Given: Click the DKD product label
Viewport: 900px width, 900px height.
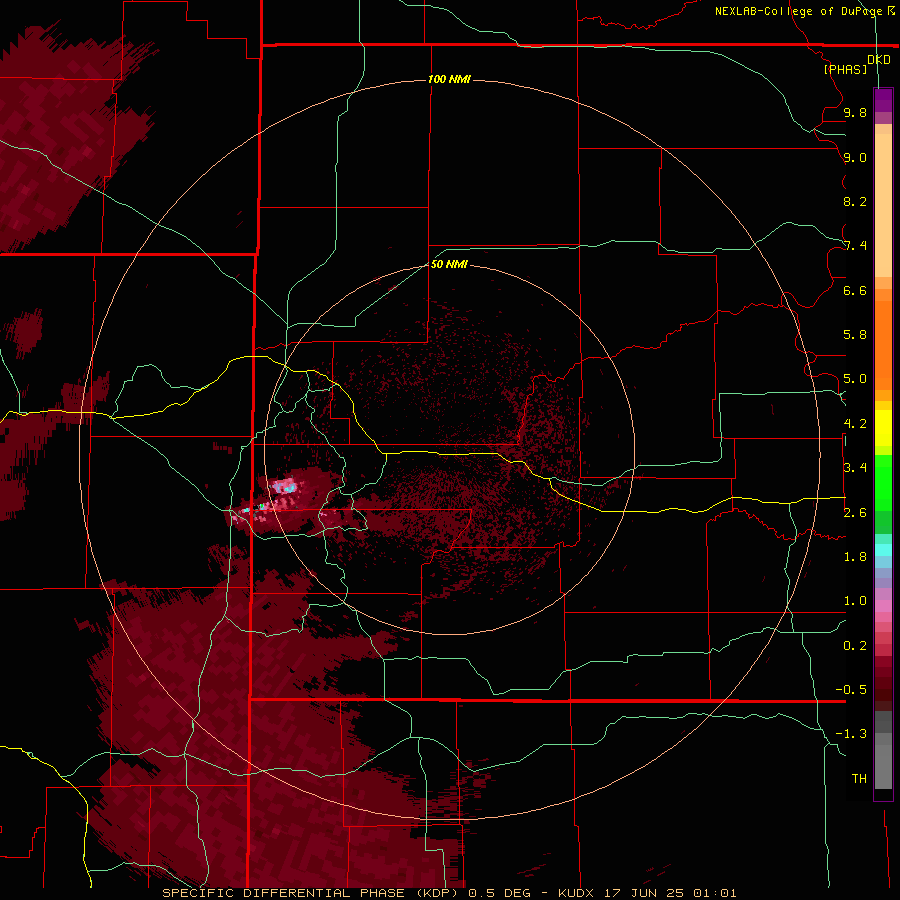Looking at the screenshot, I should [879, 60].
